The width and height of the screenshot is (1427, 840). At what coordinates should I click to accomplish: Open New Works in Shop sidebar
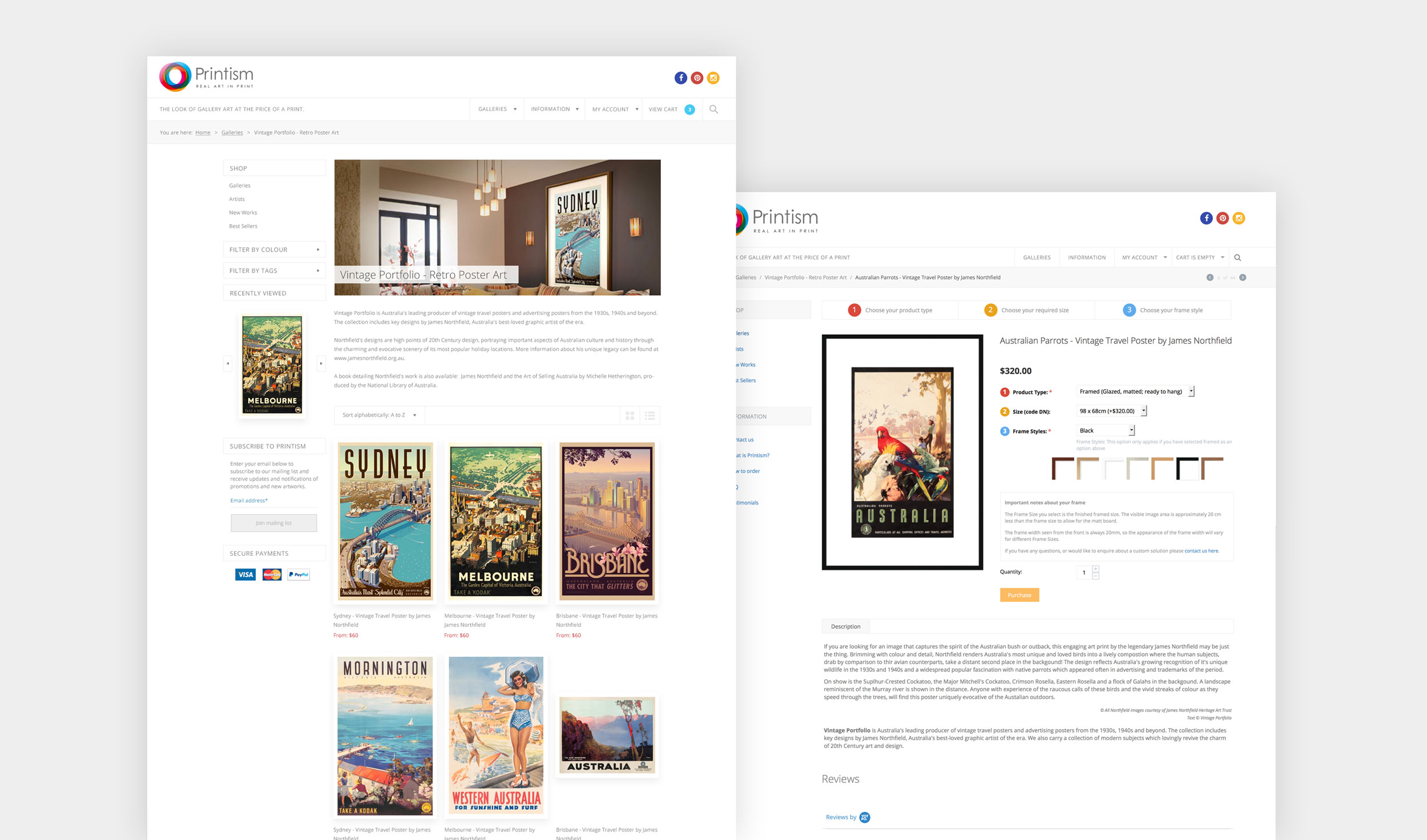[243, 213]
